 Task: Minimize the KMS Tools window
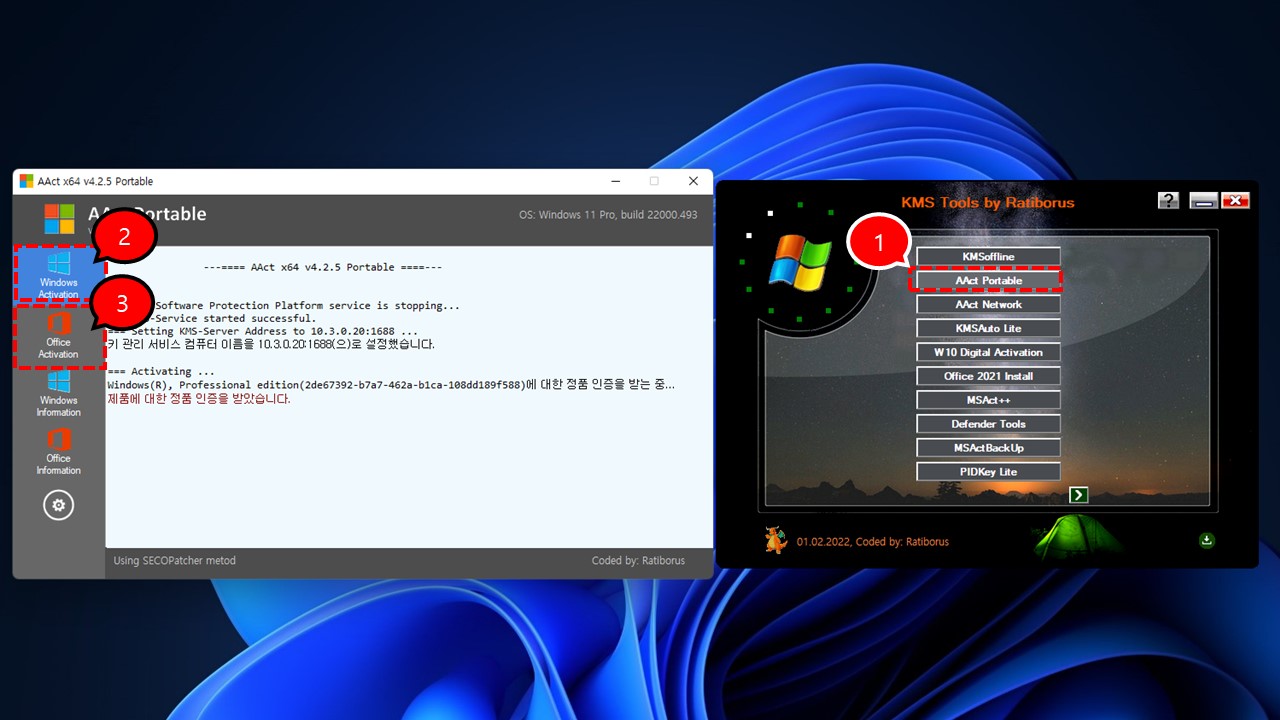tap(1203, 200)
